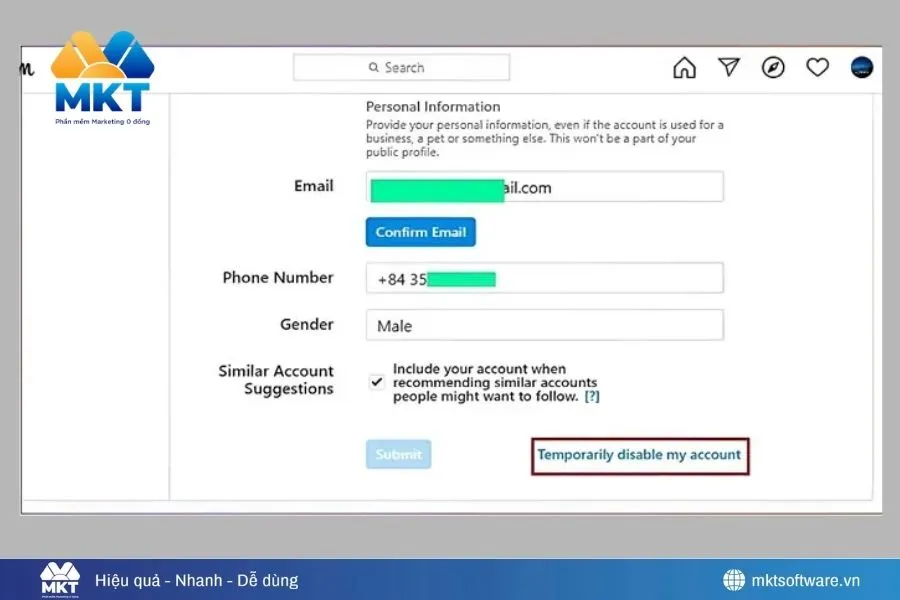Click the Confirm Email button
The width and height of the screenshot is (900, 600).
(420, 232)
